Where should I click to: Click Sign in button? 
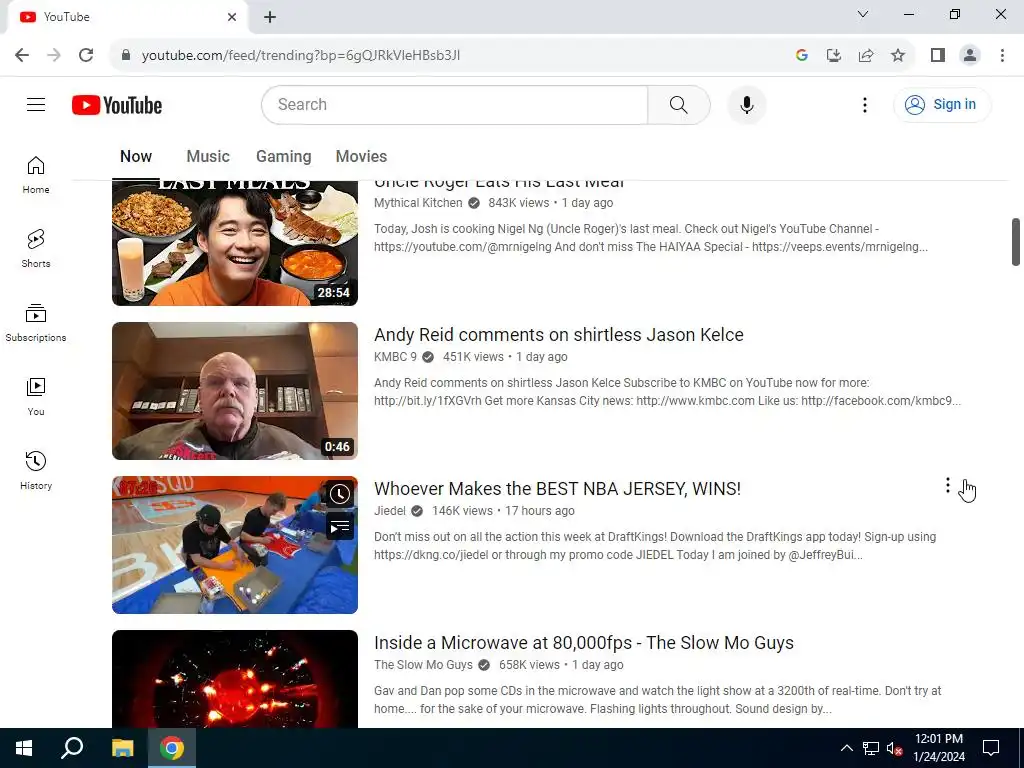click(942, 104)
